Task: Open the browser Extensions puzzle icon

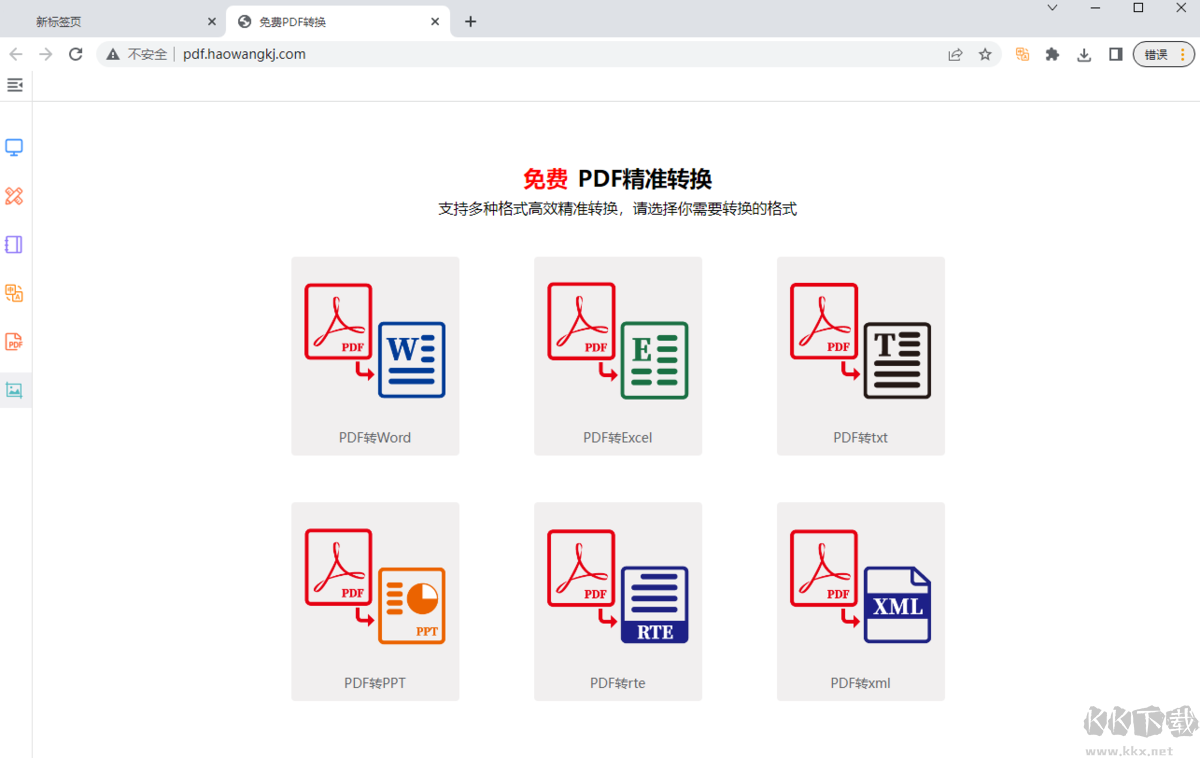Action: [x=1052, y=54]
